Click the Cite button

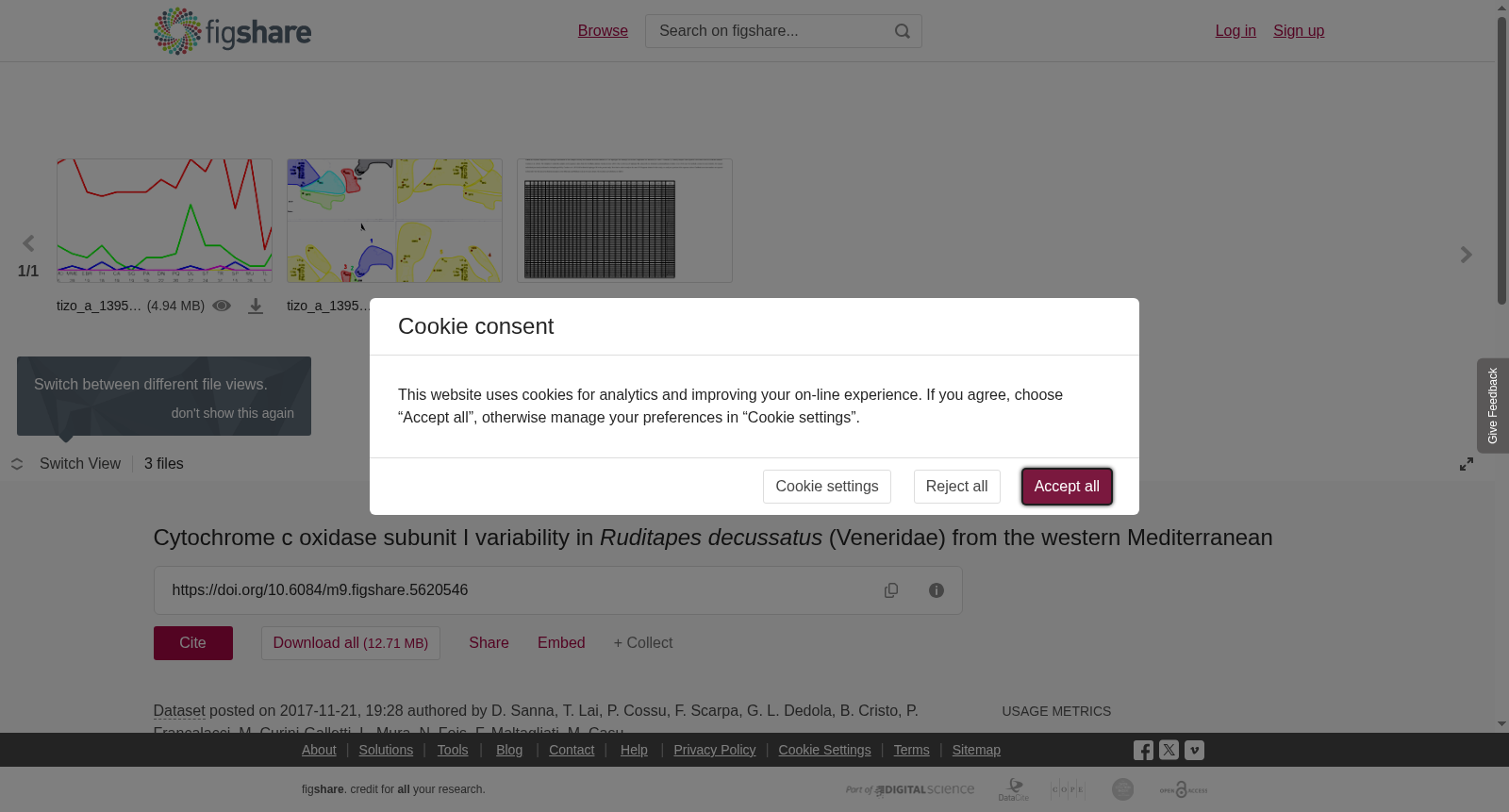193,643
